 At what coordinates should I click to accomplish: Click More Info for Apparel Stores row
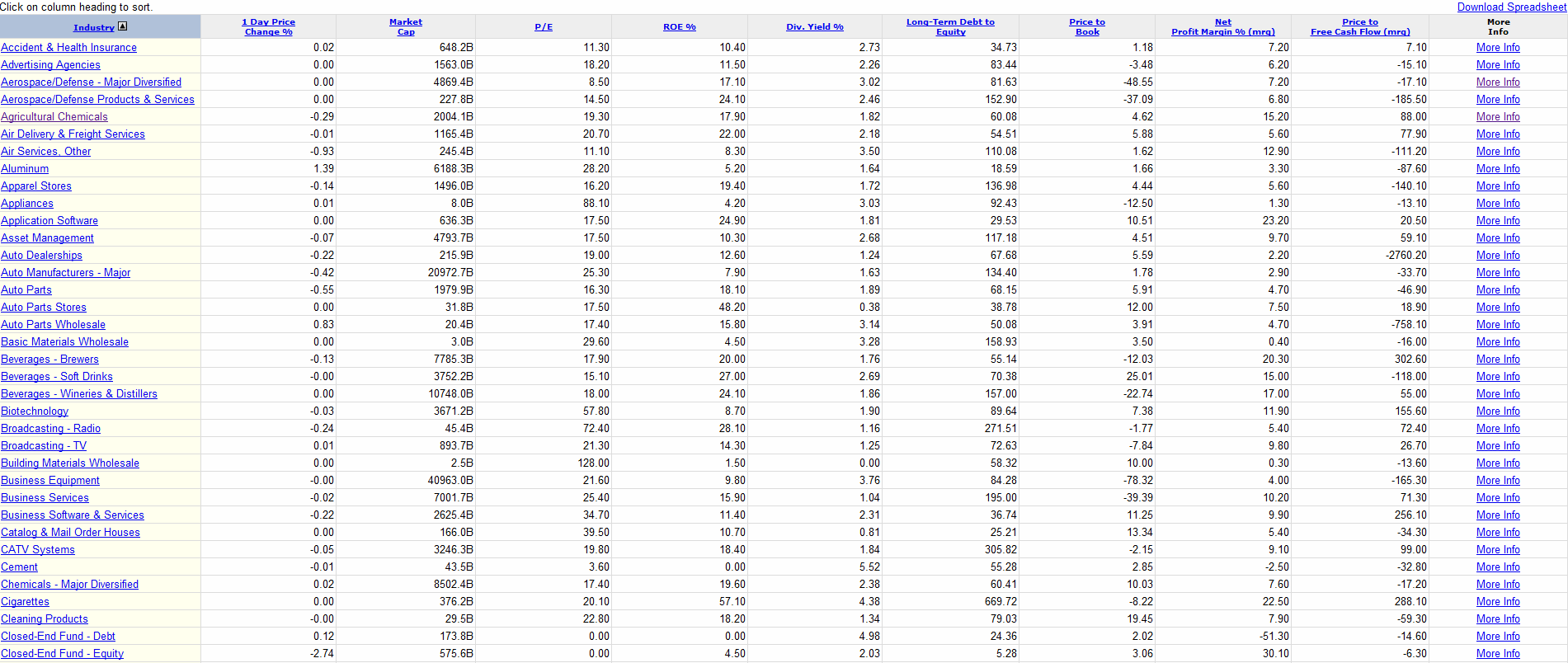click(1498, 186)
